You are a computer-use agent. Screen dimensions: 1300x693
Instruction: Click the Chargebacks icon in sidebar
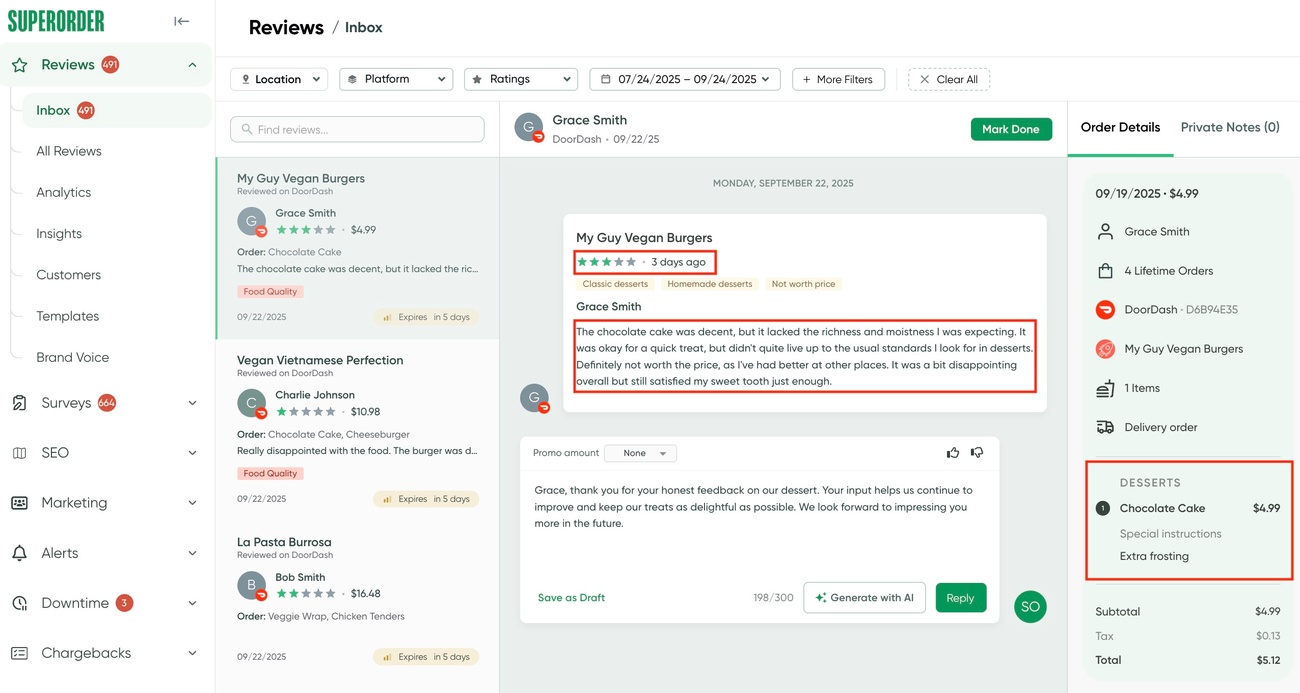pyautogui.click(x=20, y=653)
